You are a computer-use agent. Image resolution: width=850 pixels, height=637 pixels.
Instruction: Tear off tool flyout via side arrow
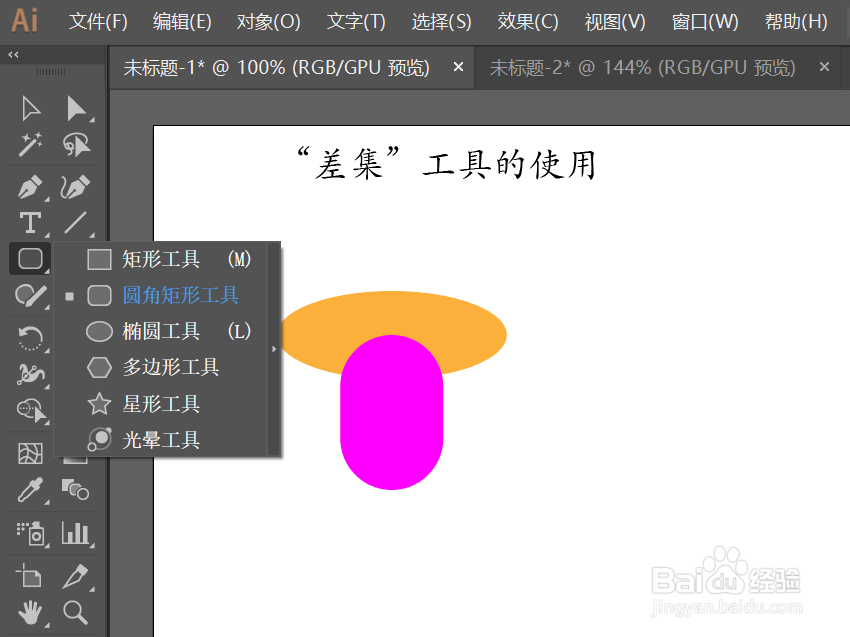(x=274, y=349)
